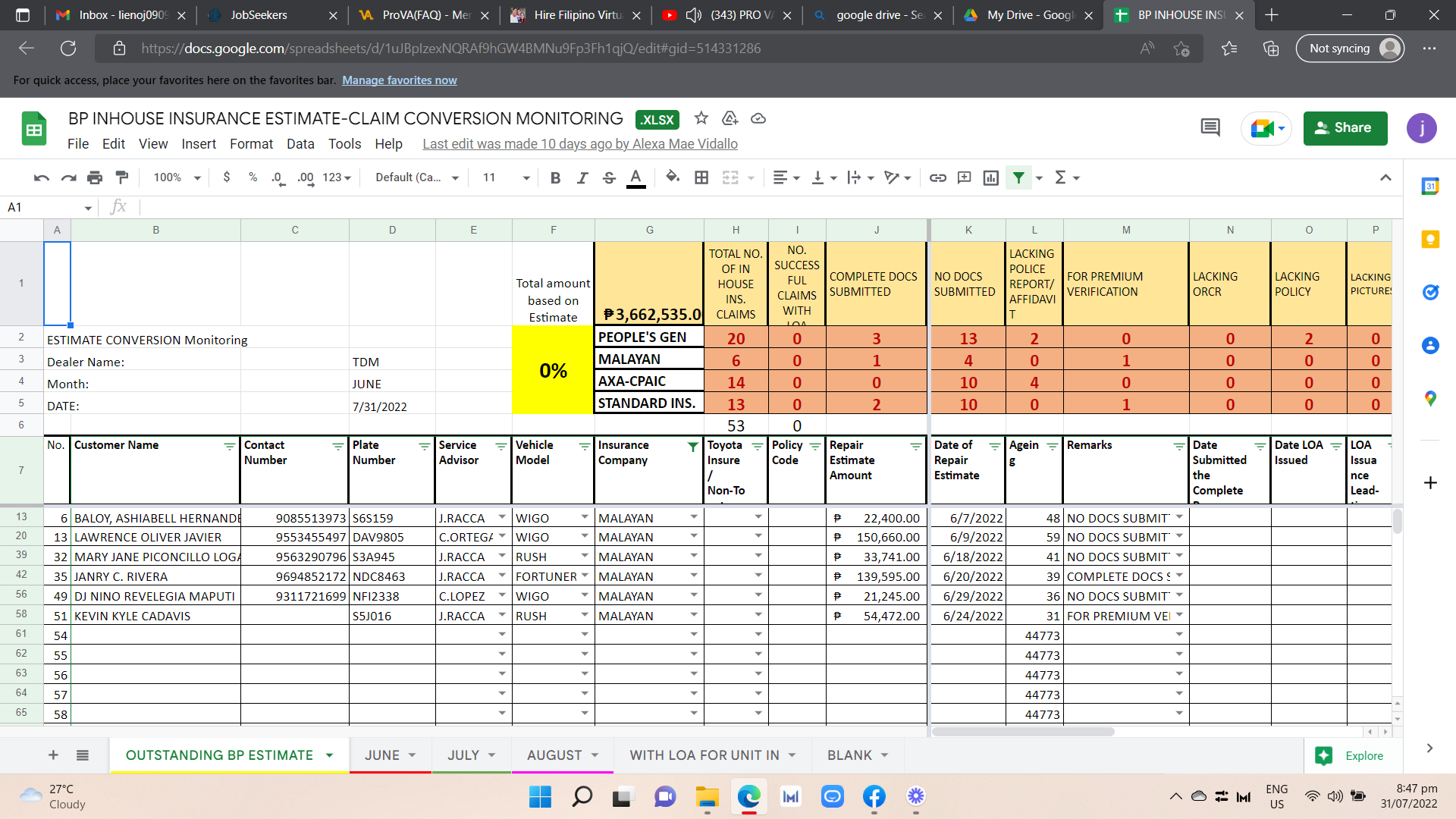
Task: Toggle italic formatting
Action: tap(582, 177)
